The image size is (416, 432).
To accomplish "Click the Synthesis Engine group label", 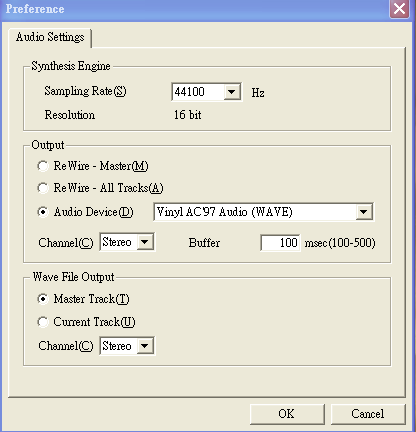I will coord(71,66).
